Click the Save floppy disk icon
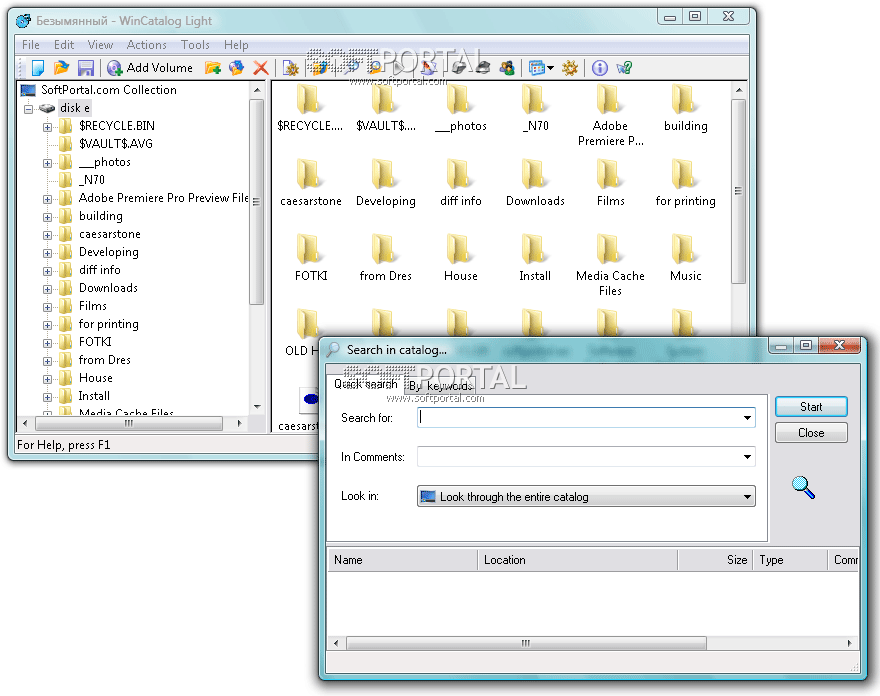Viewport: 880px width, 696px height. tap(85, 68)
